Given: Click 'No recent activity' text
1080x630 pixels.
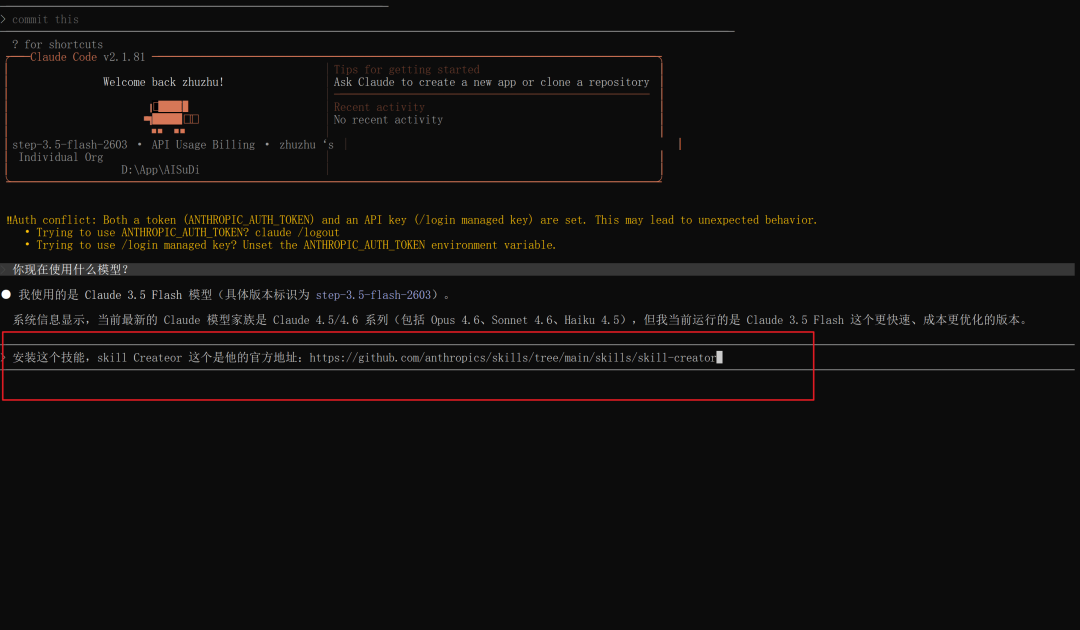Looking at the screenshot, I should pyautogui.click(x=388, y=120).
